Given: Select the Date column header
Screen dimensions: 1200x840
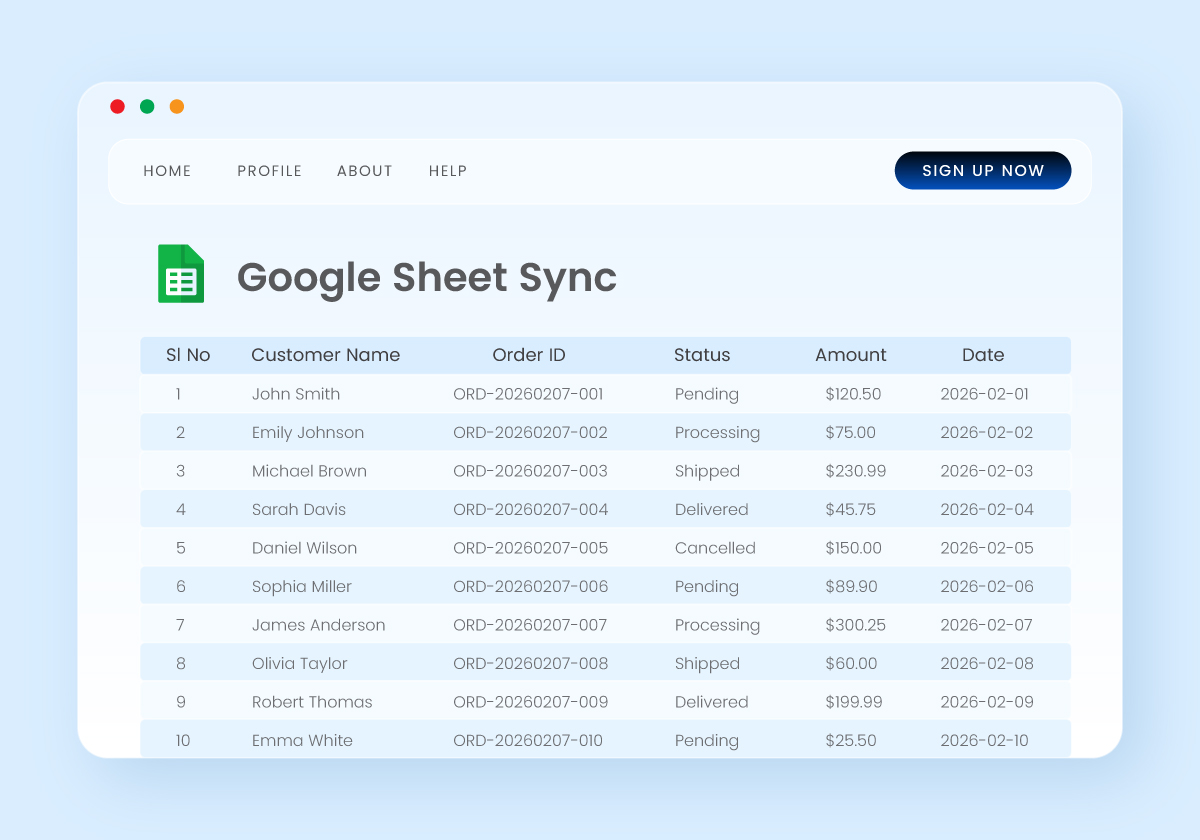Looking at the screenshot, I should point(983,355).
